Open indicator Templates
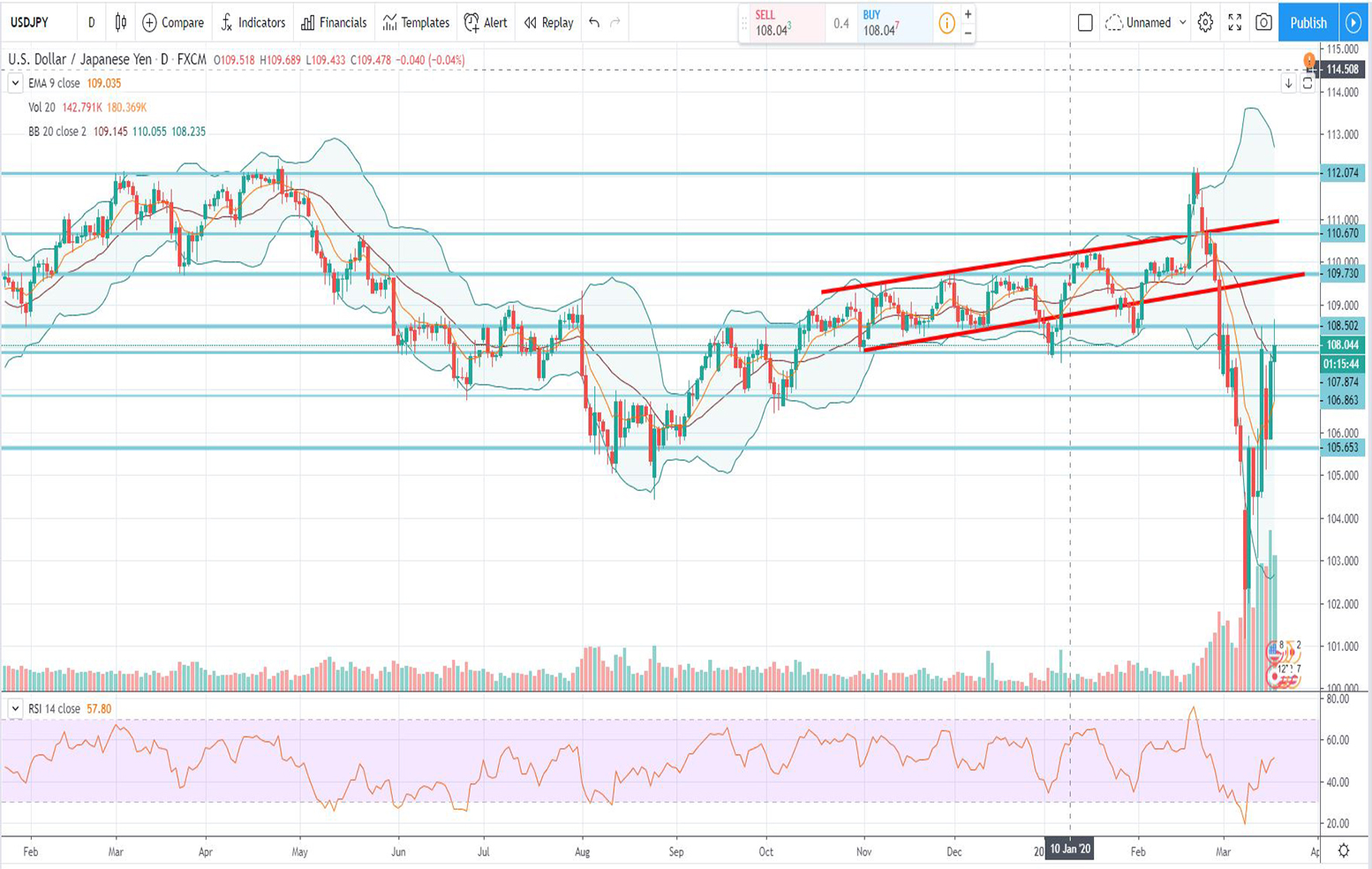 point(416,23)
